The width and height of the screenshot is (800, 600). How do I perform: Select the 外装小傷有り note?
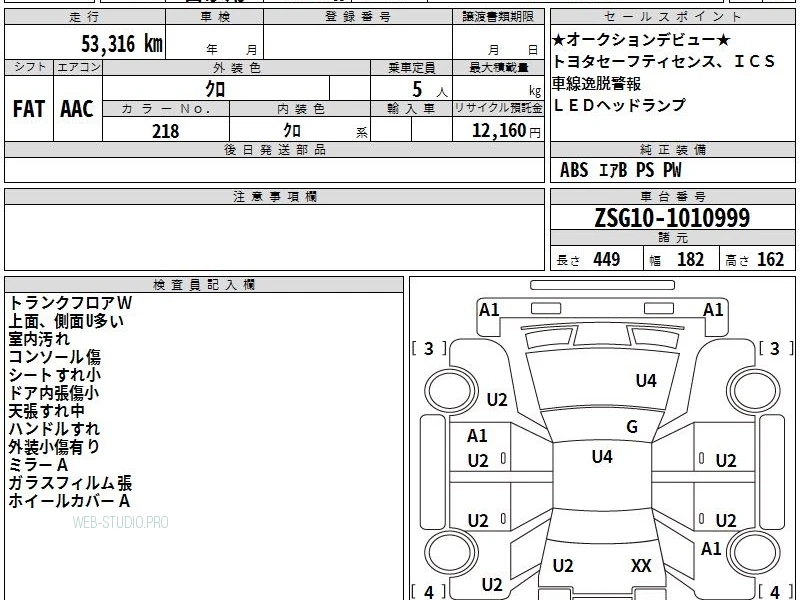click(x=54, y=446)
